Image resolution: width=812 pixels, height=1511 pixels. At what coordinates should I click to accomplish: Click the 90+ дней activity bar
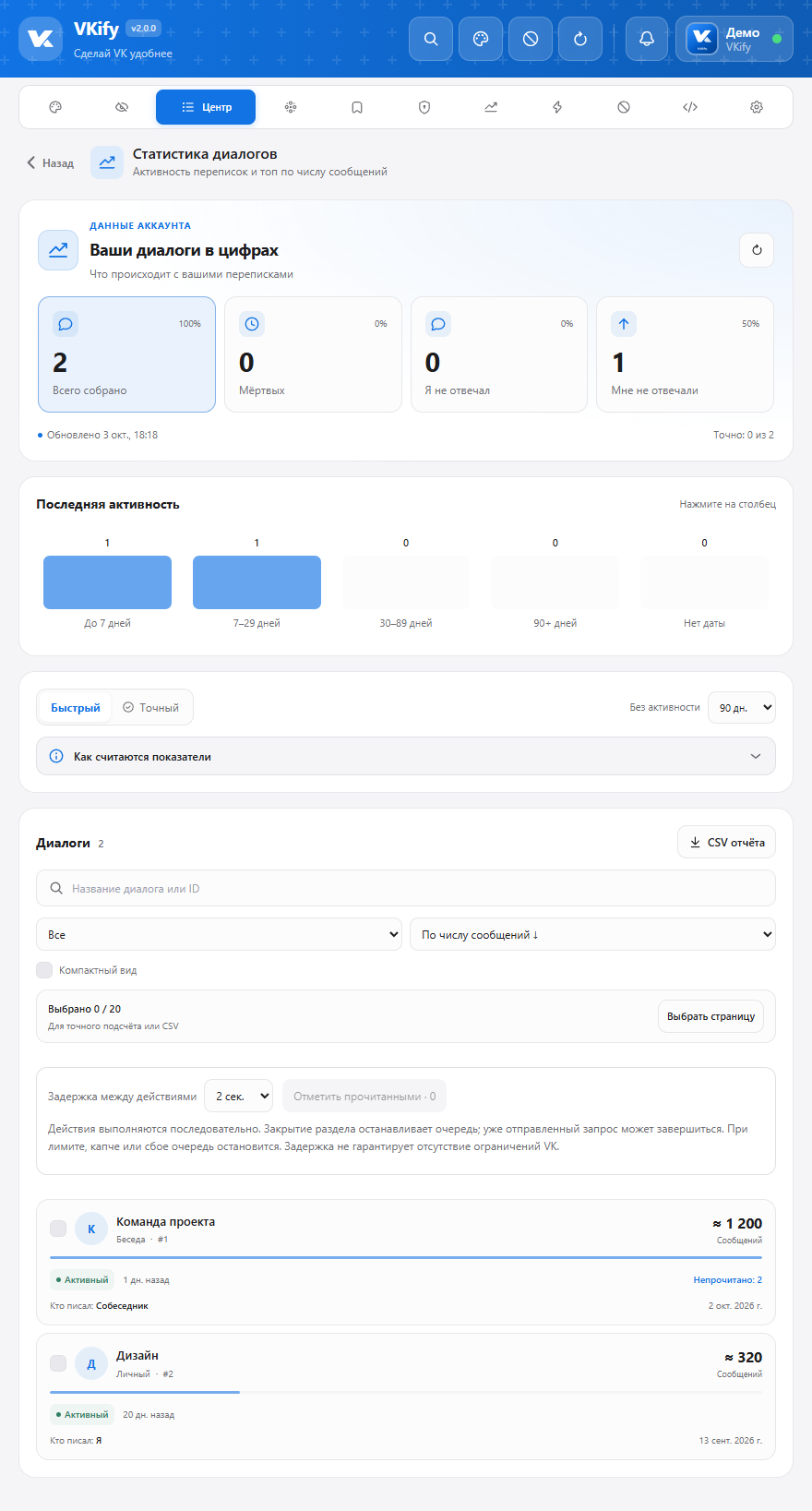[x=555, y=582]
